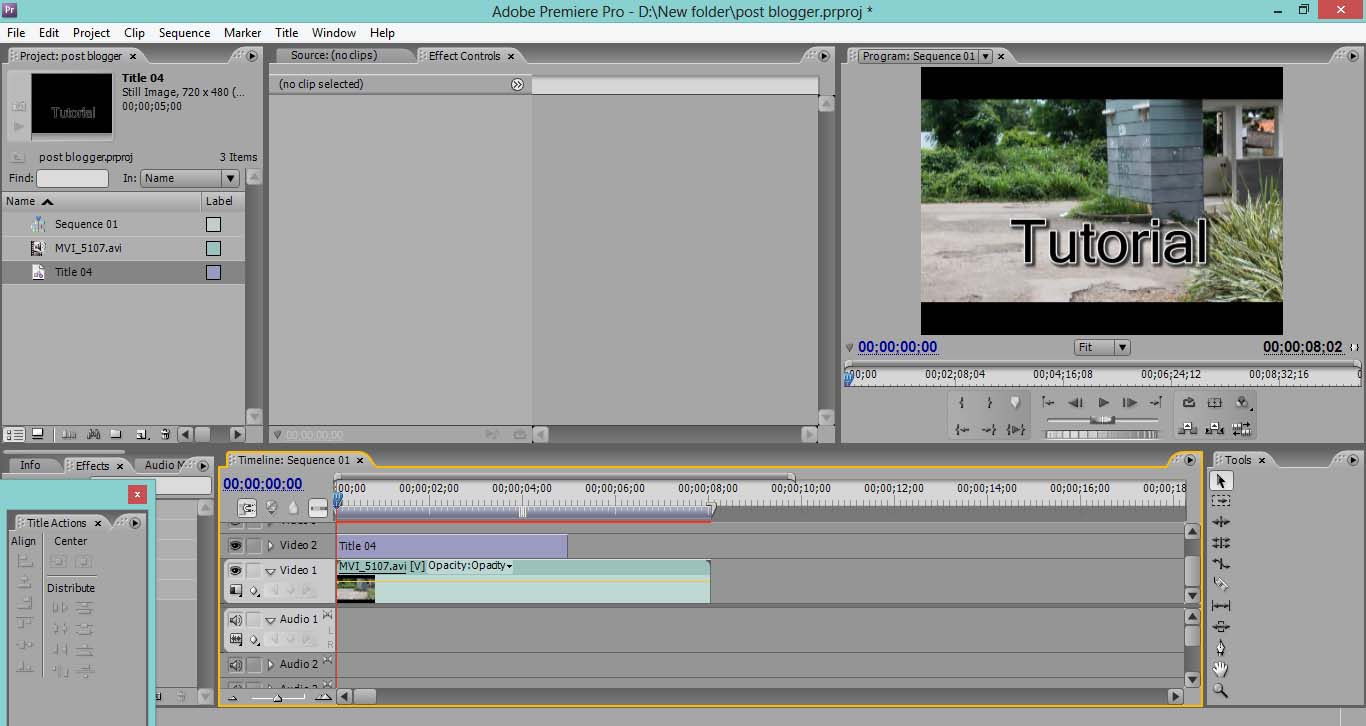
Task: Pick the Pen tool in Tools panel
Action: point(1220,648)
